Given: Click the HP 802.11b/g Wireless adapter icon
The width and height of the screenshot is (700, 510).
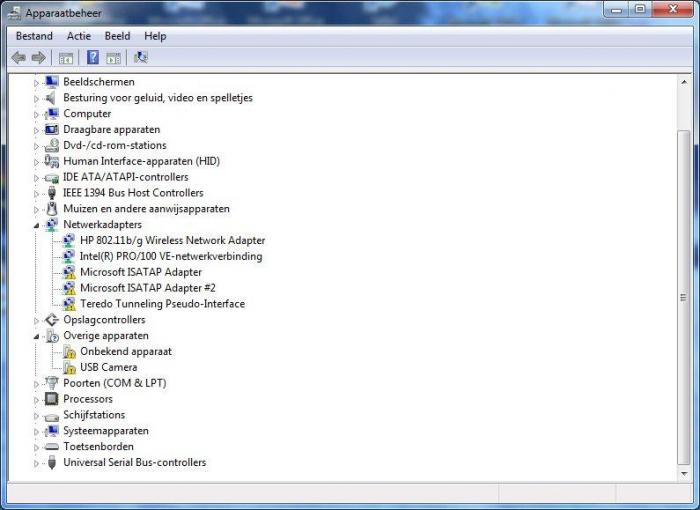Looking at the screenshot, I should 69,241.
